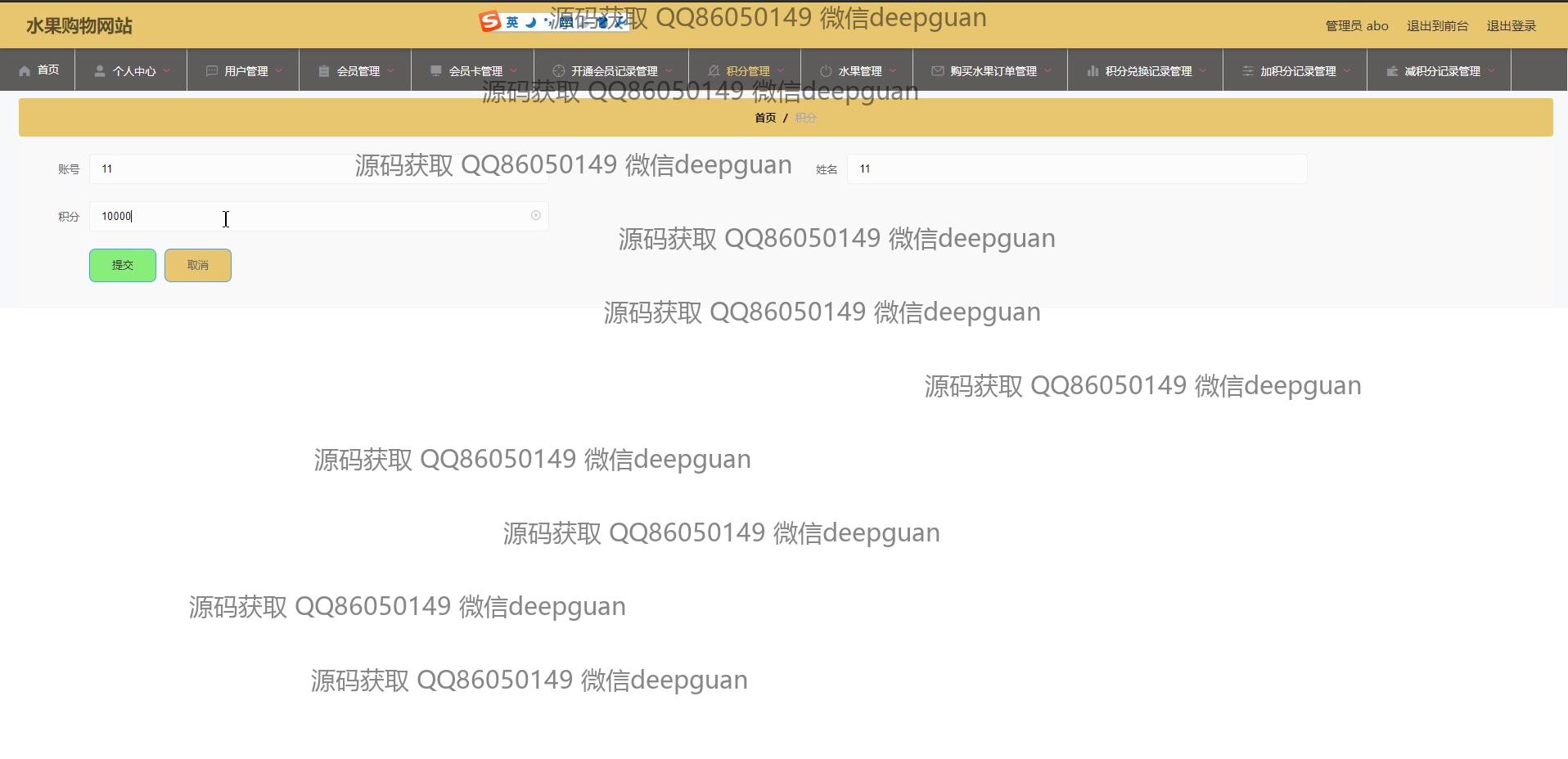This screenshot has width=1568, height=759.
Task: Clear the 积分 field with the clear icon
Action: coord(536,216)
